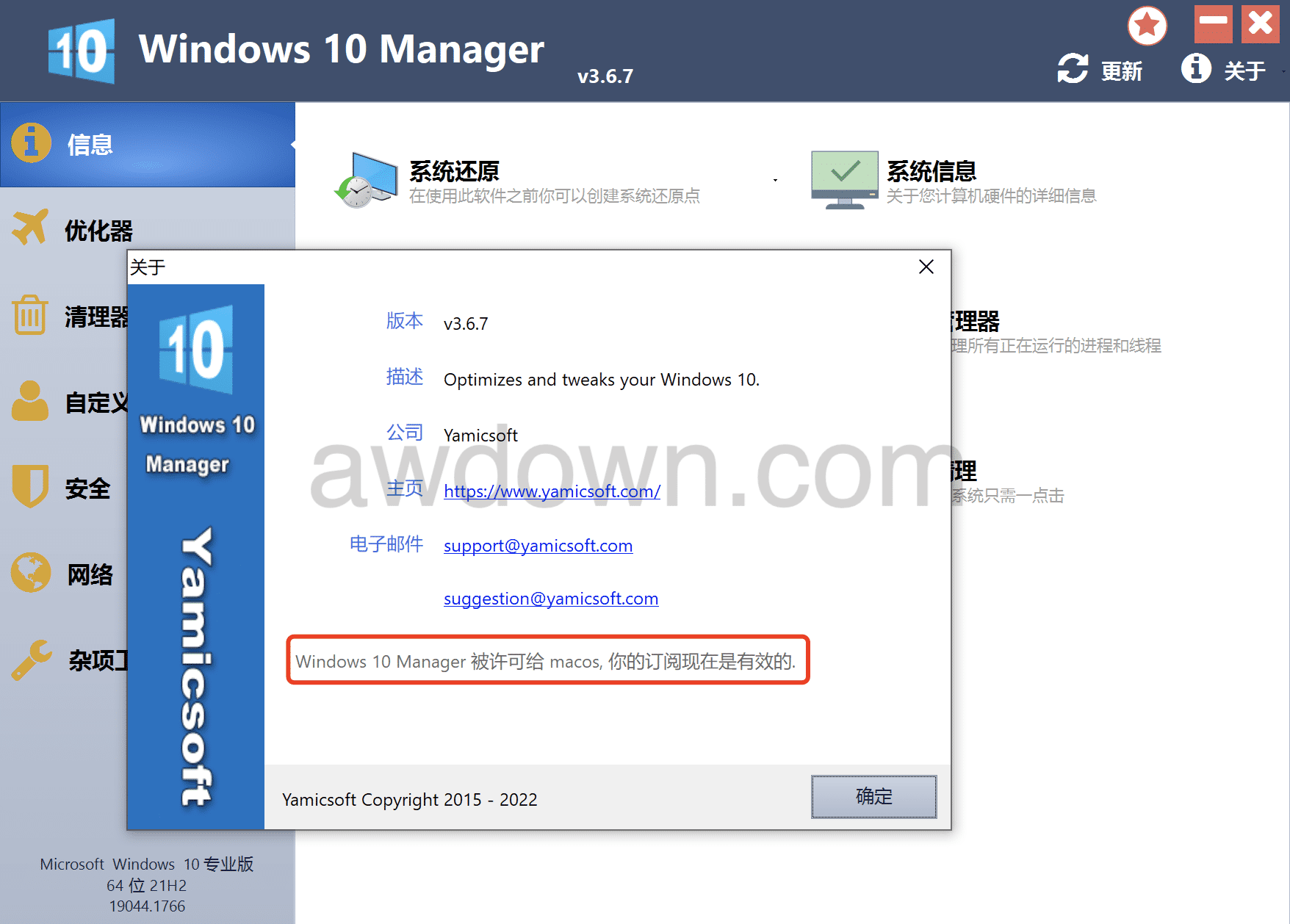
Task: Open the https://www.yamicsoft.com/ homepage link
Action: tap(552, 491)
